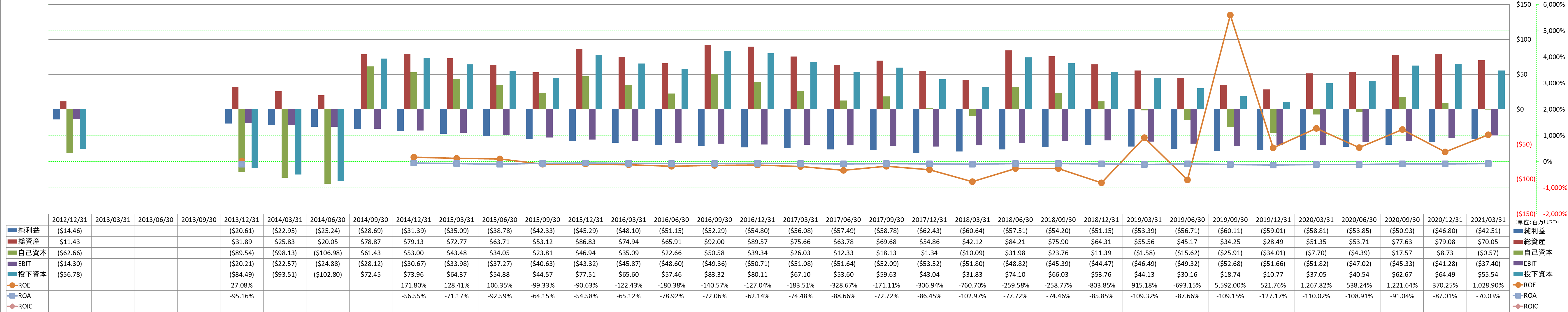This screenshot has height=312, width=1568.
Task: Select the 2016/09/30 column header
Action: [x=714, y=220]
